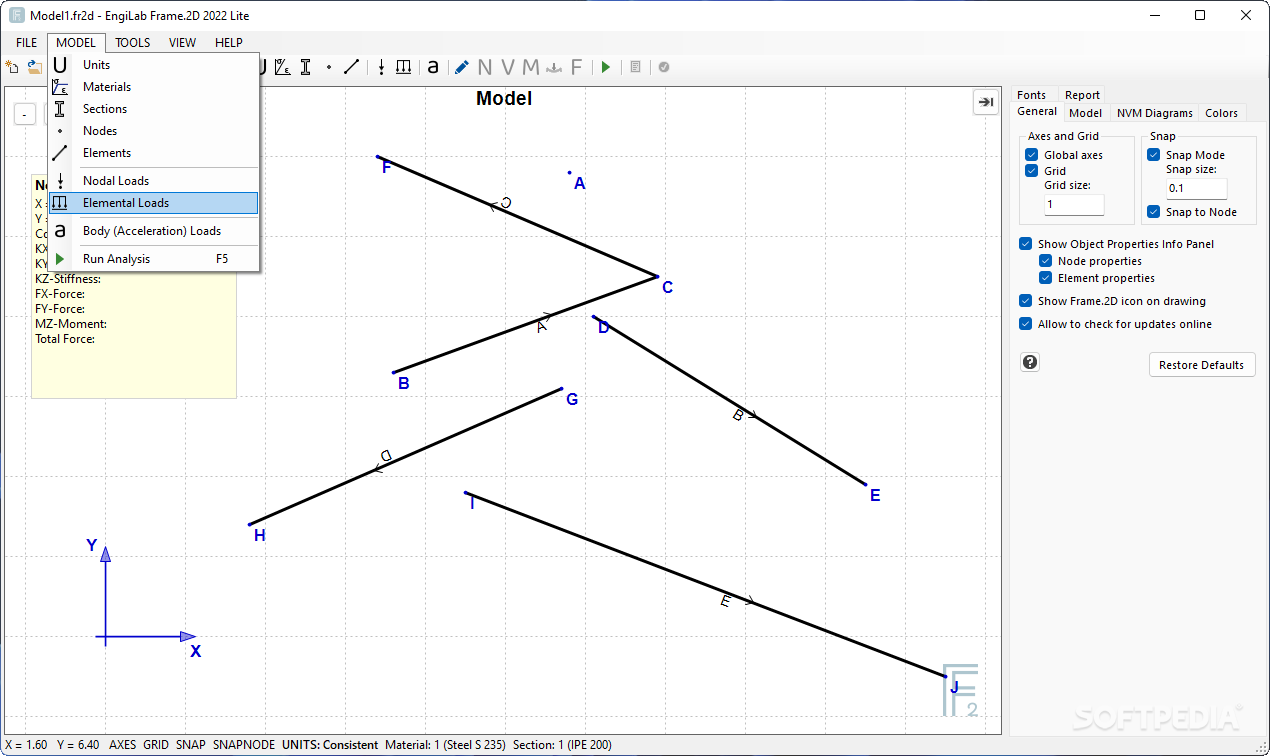The height and width of the screenshot is (756, 1270).
Task: Click the blue pencil Model view icon
Action: click(461, 67)
